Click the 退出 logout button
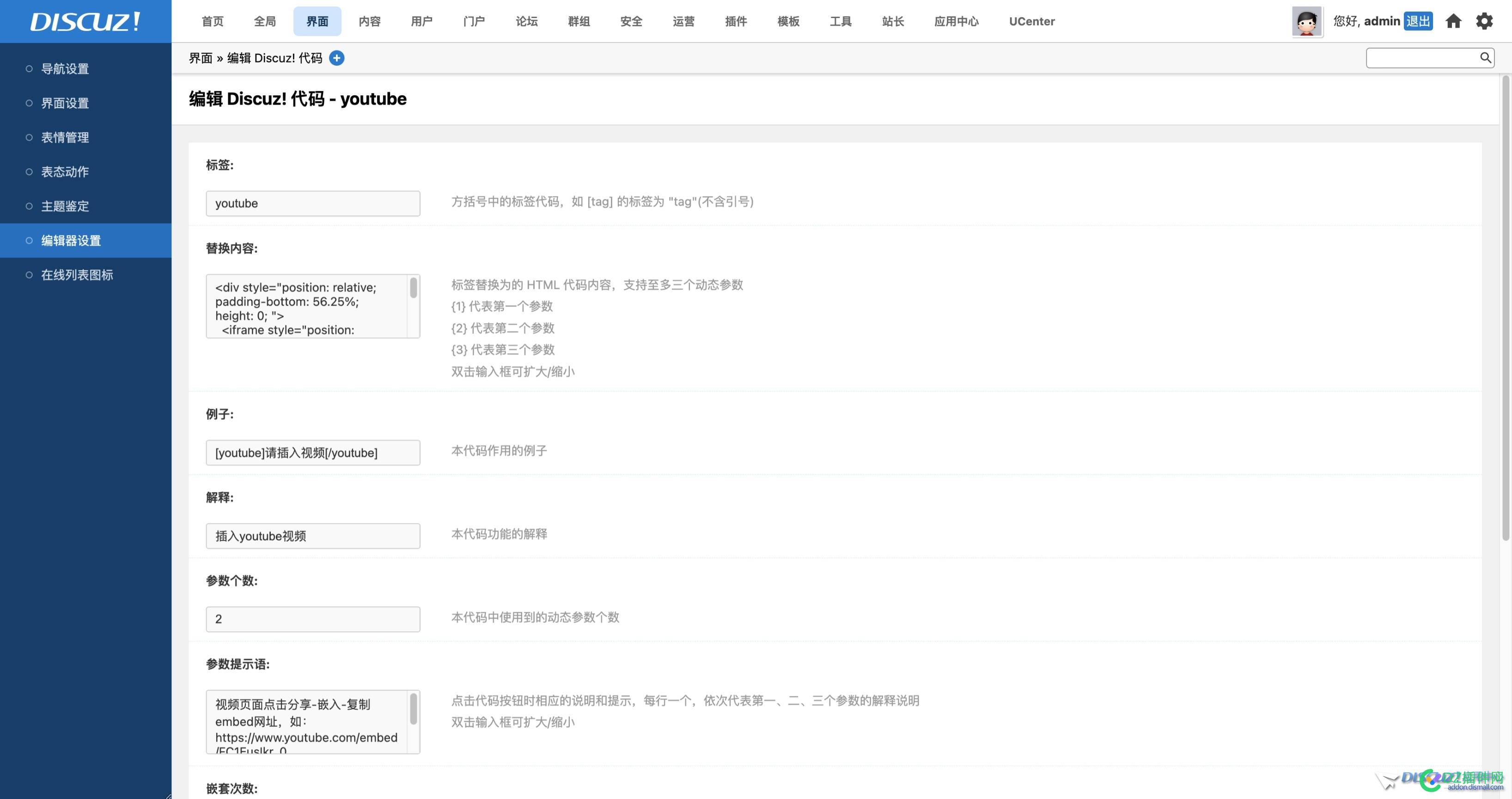The image size is (1512, 799). (1418, 21)
